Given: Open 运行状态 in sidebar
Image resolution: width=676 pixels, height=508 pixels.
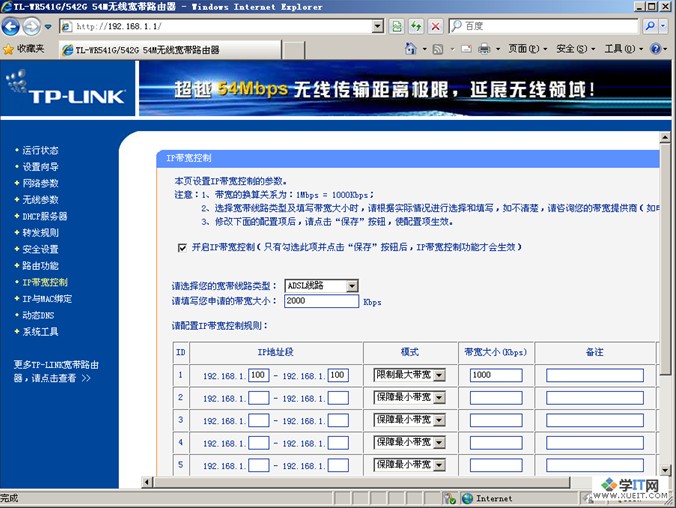Looking at the screenshot, I should [x=40, y=151].
